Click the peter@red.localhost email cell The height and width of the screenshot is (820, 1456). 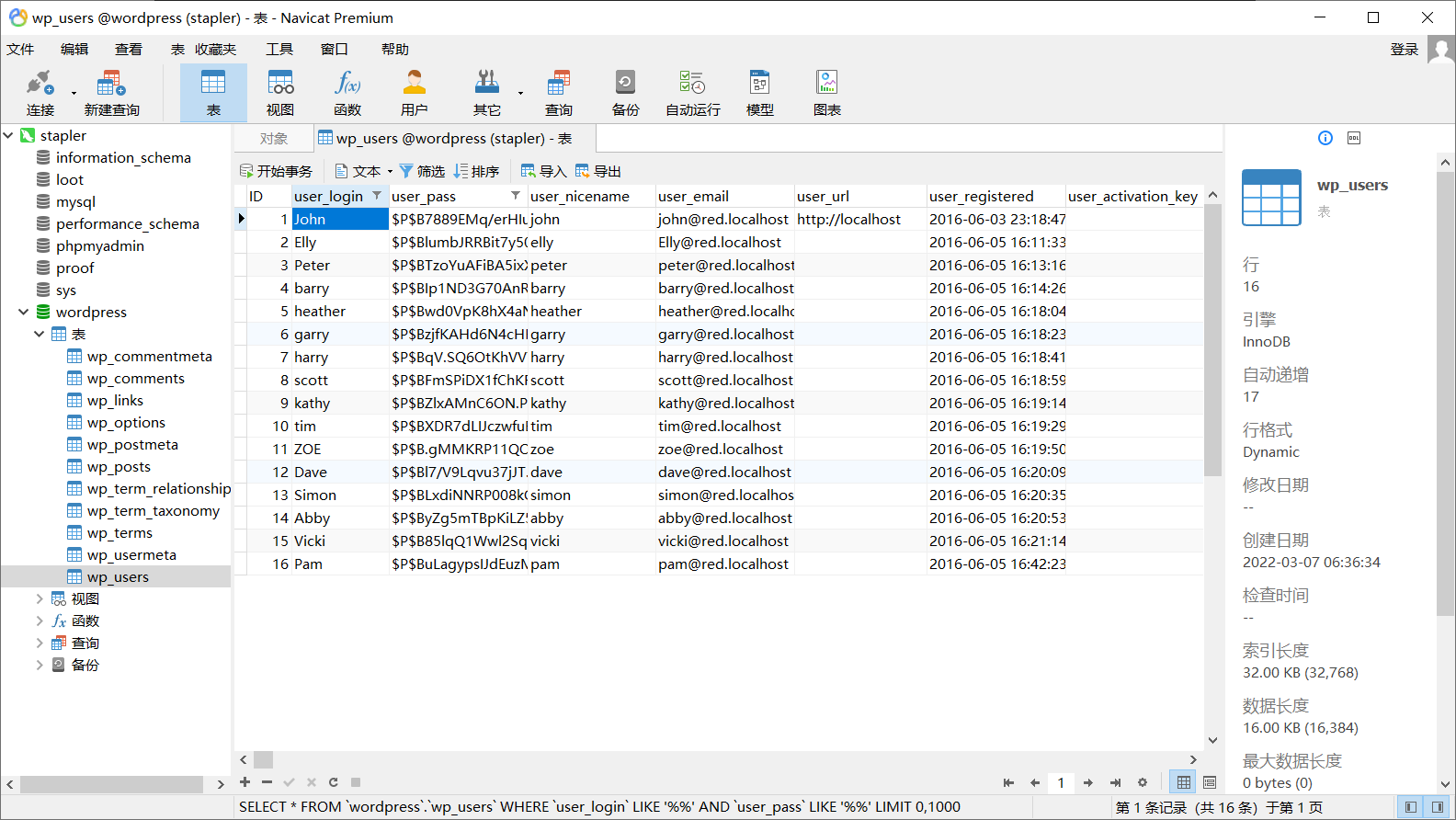coord(724,265)
